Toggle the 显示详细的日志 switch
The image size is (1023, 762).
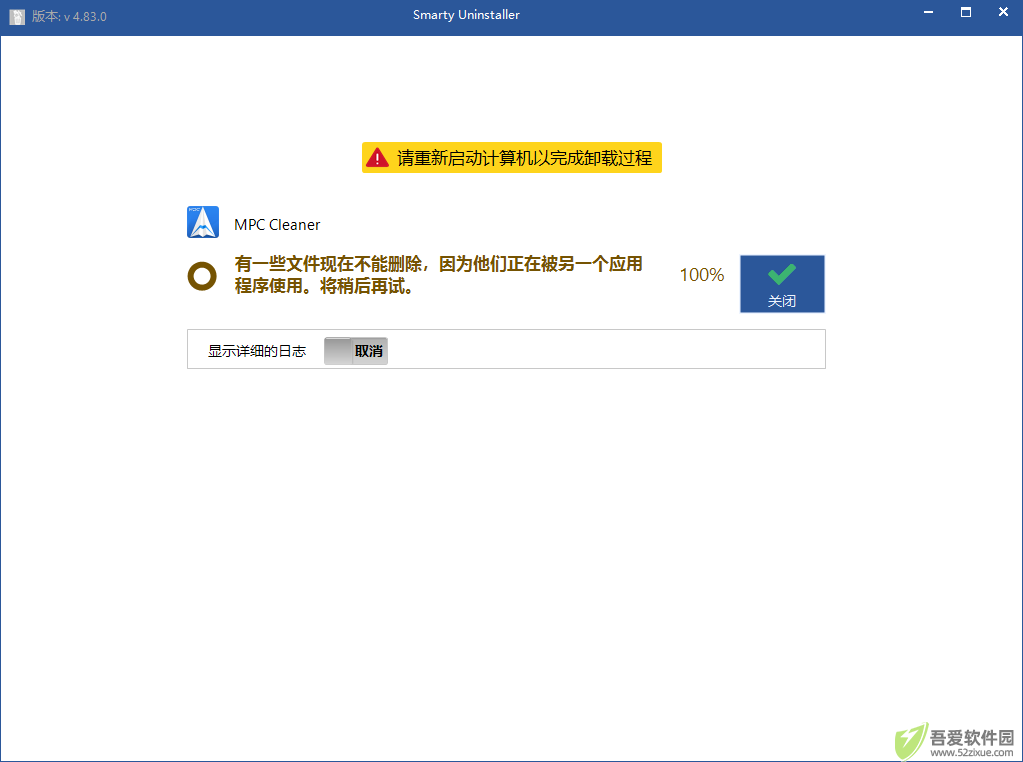(x=356, y=351)
